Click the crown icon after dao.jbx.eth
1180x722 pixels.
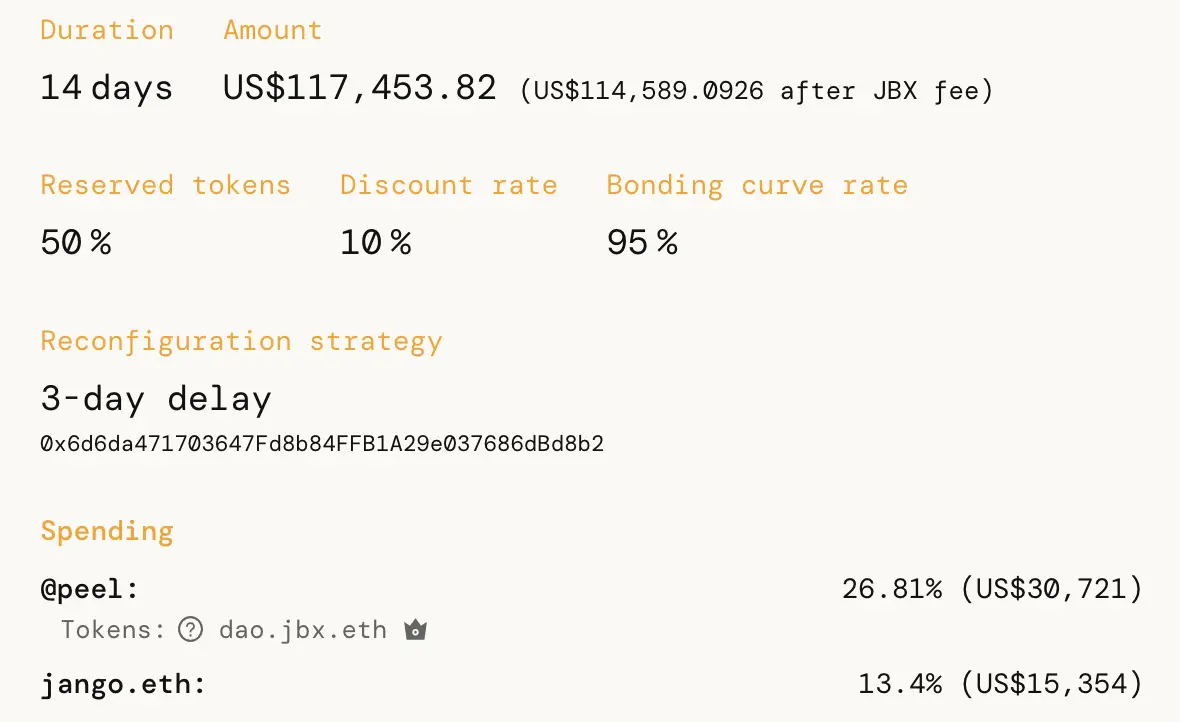(x=415, y=630)
